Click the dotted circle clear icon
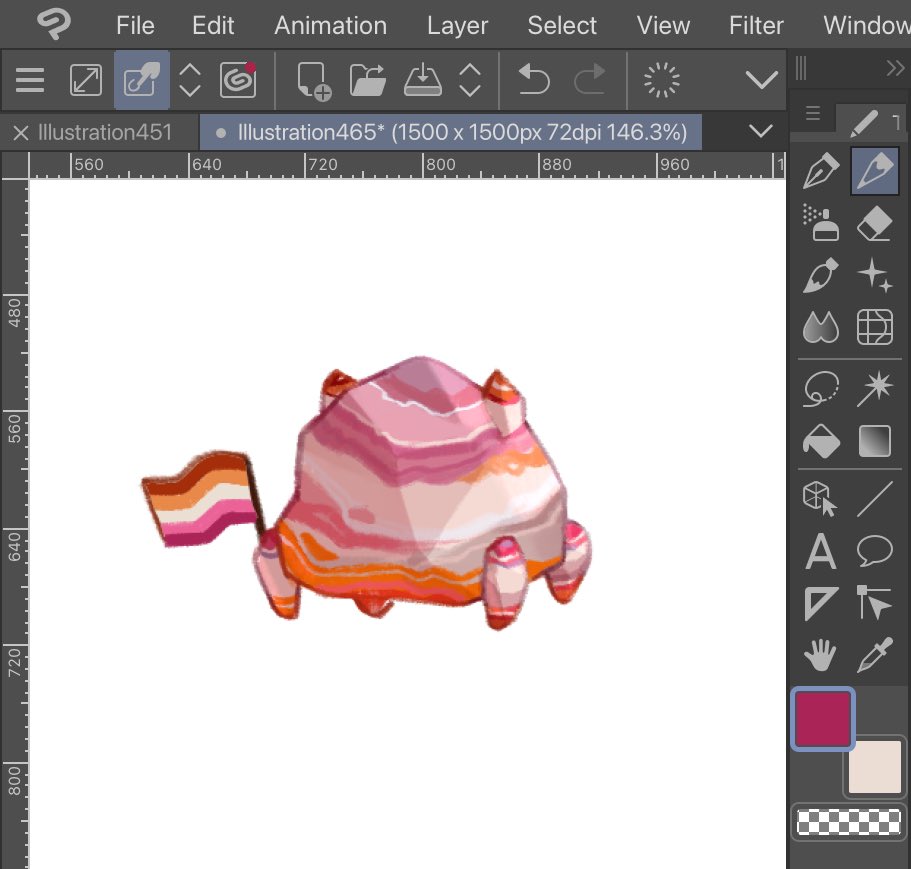This screenshot has height=869, width=911. point(661,80)
